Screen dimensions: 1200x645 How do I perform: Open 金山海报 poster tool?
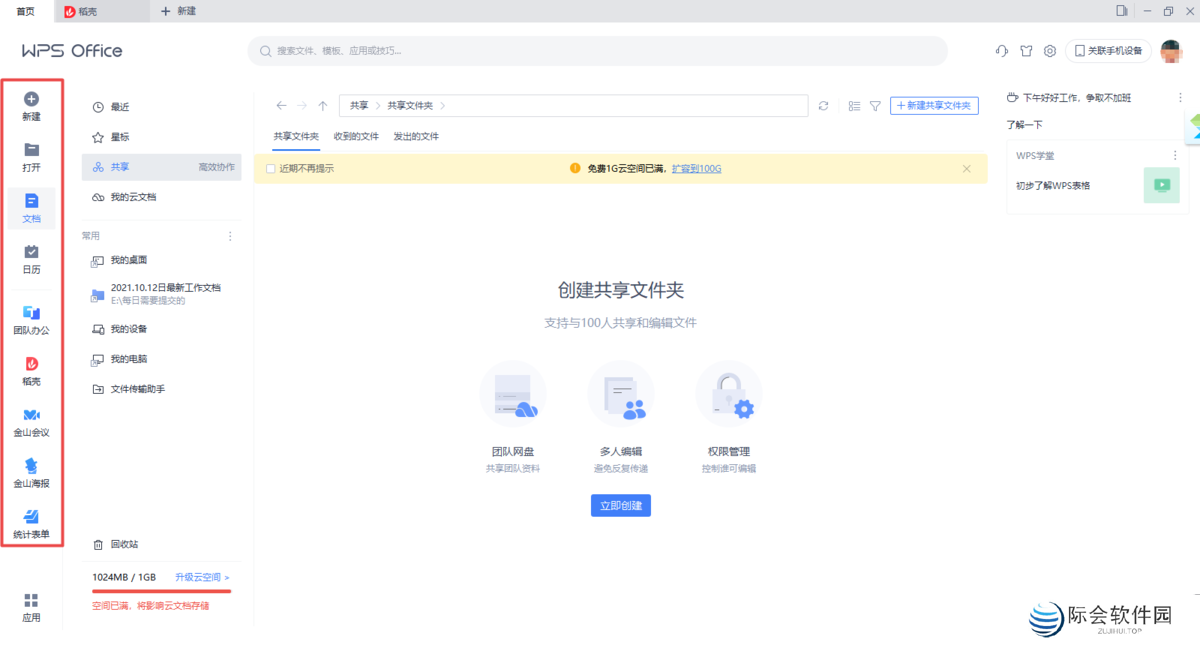31,466
